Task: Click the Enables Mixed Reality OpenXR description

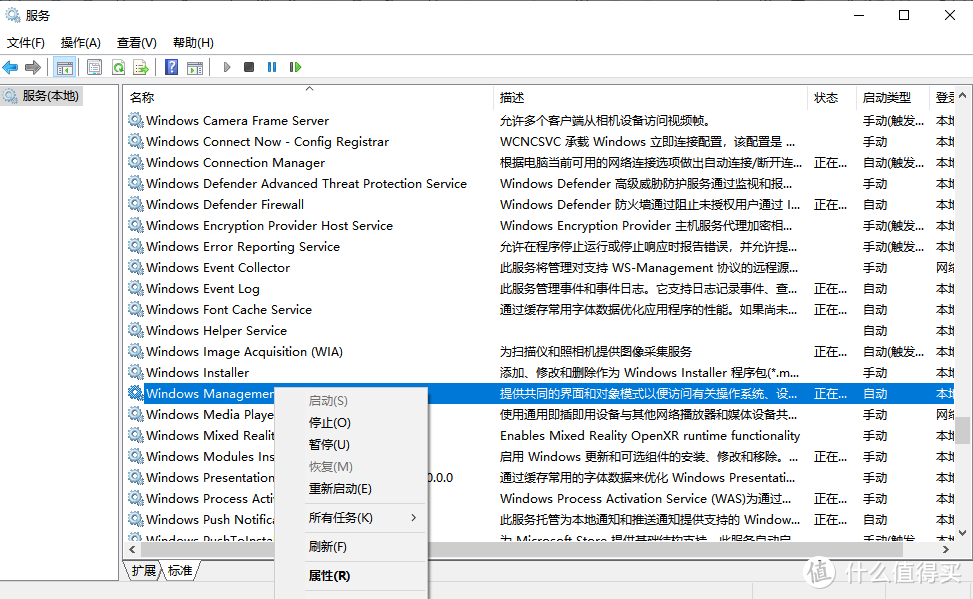Action: pos(650,436)
